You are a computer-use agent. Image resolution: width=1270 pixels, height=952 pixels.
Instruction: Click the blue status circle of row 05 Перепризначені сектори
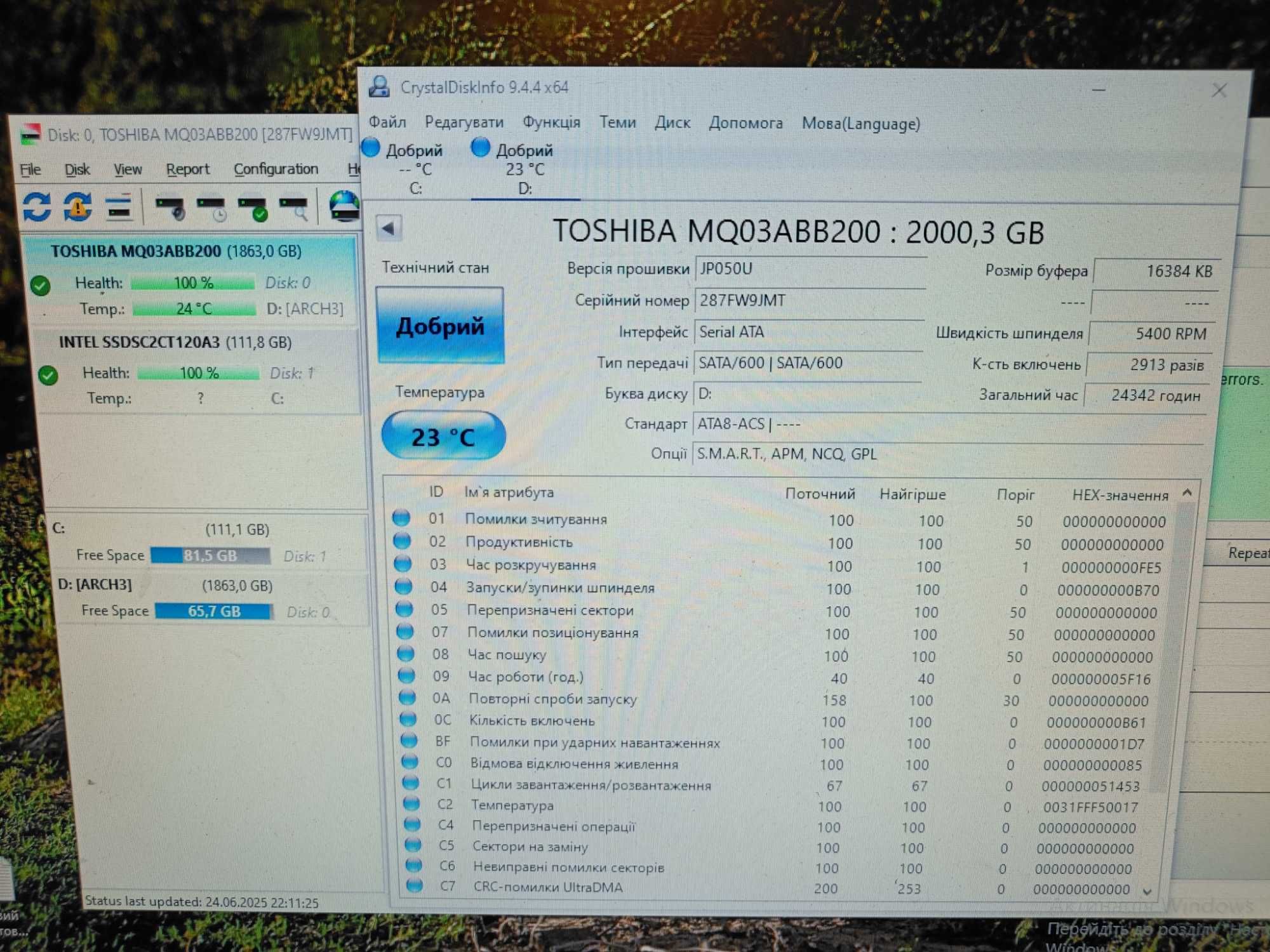pos(404,609)
